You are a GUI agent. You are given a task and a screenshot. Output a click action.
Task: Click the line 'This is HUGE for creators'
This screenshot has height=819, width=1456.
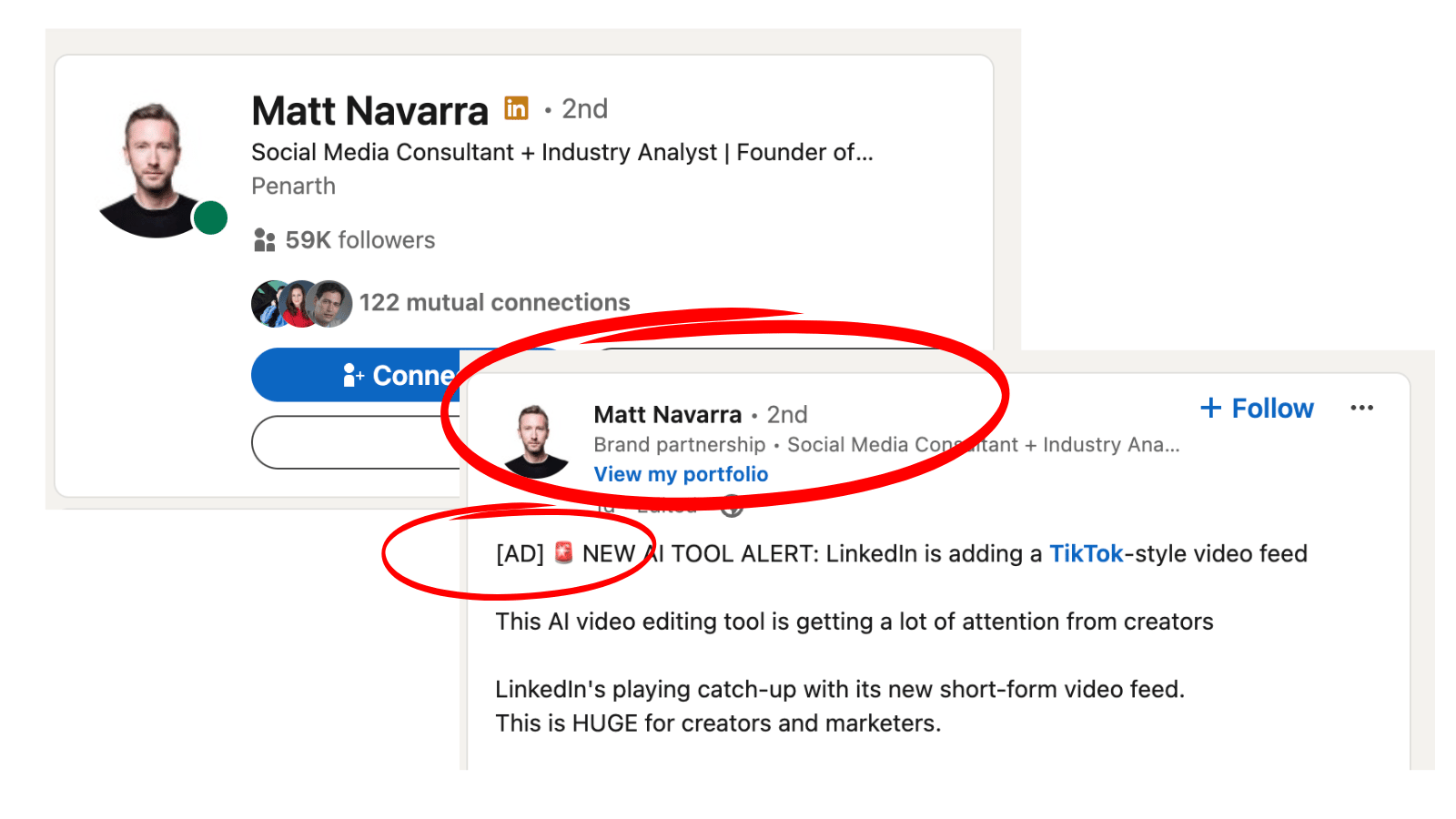(718, 723)
